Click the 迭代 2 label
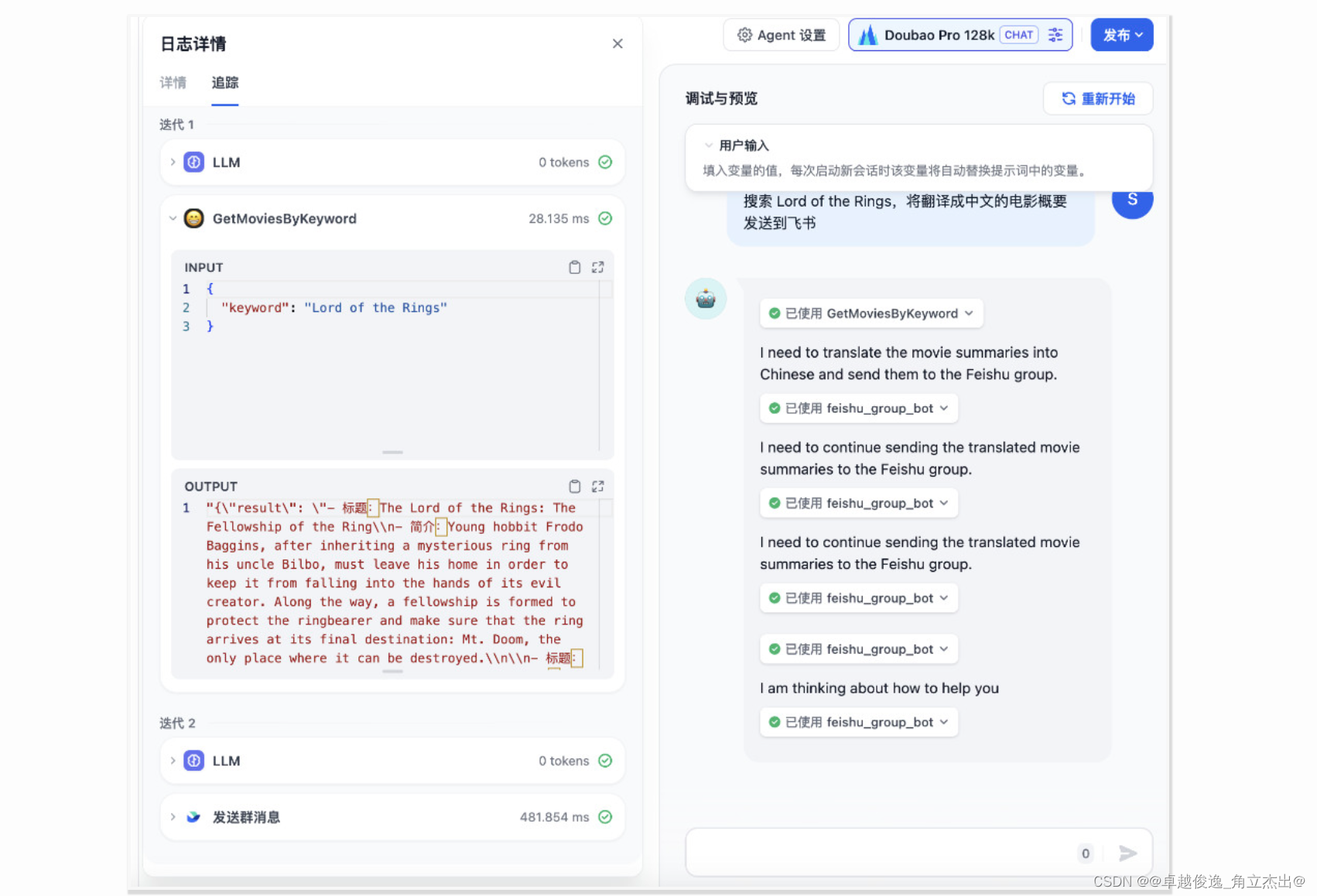1317x896 pixels. point(177,723)
